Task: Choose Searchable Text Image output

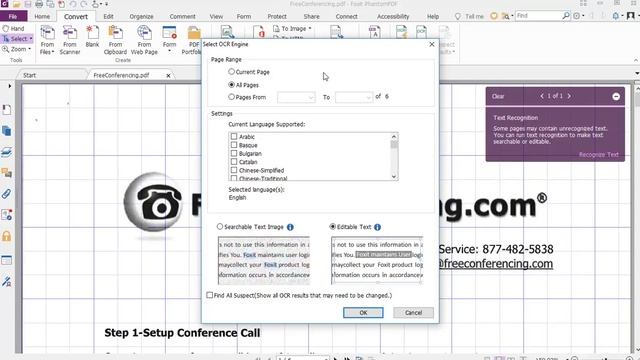Action: pos(220,227)
